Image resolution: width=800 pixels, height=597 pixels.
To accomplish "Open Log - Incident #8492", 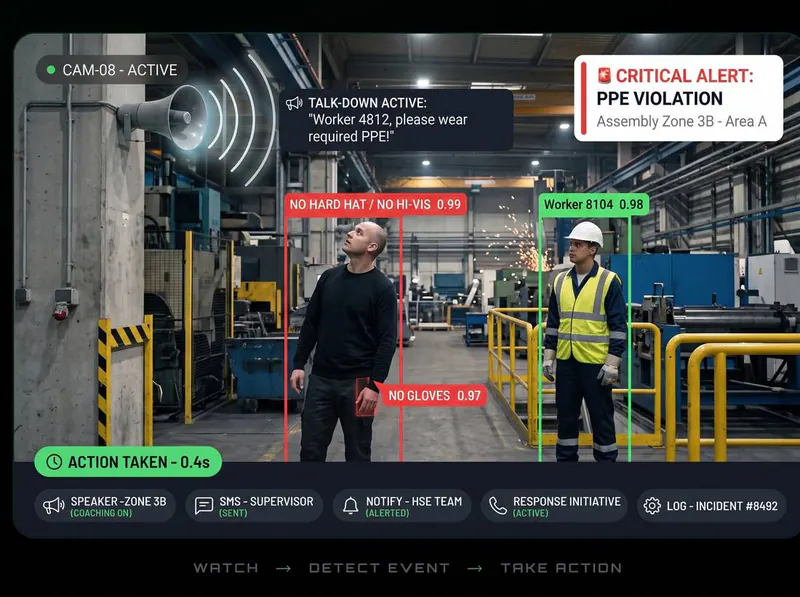I will (x=711, y=506).
